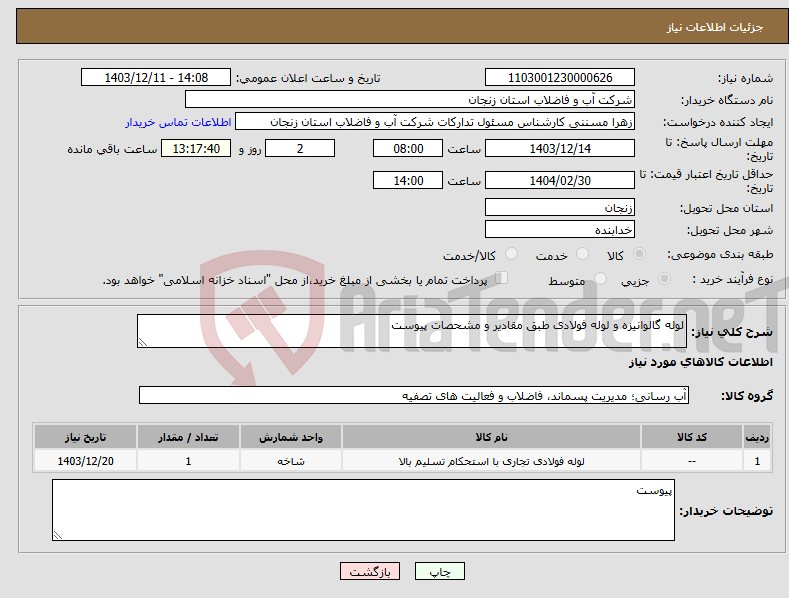The width and height of the screenshot is (789, 598).
Task: Click the request creator field زهرا مستنی
Action: tap(435, 121)
